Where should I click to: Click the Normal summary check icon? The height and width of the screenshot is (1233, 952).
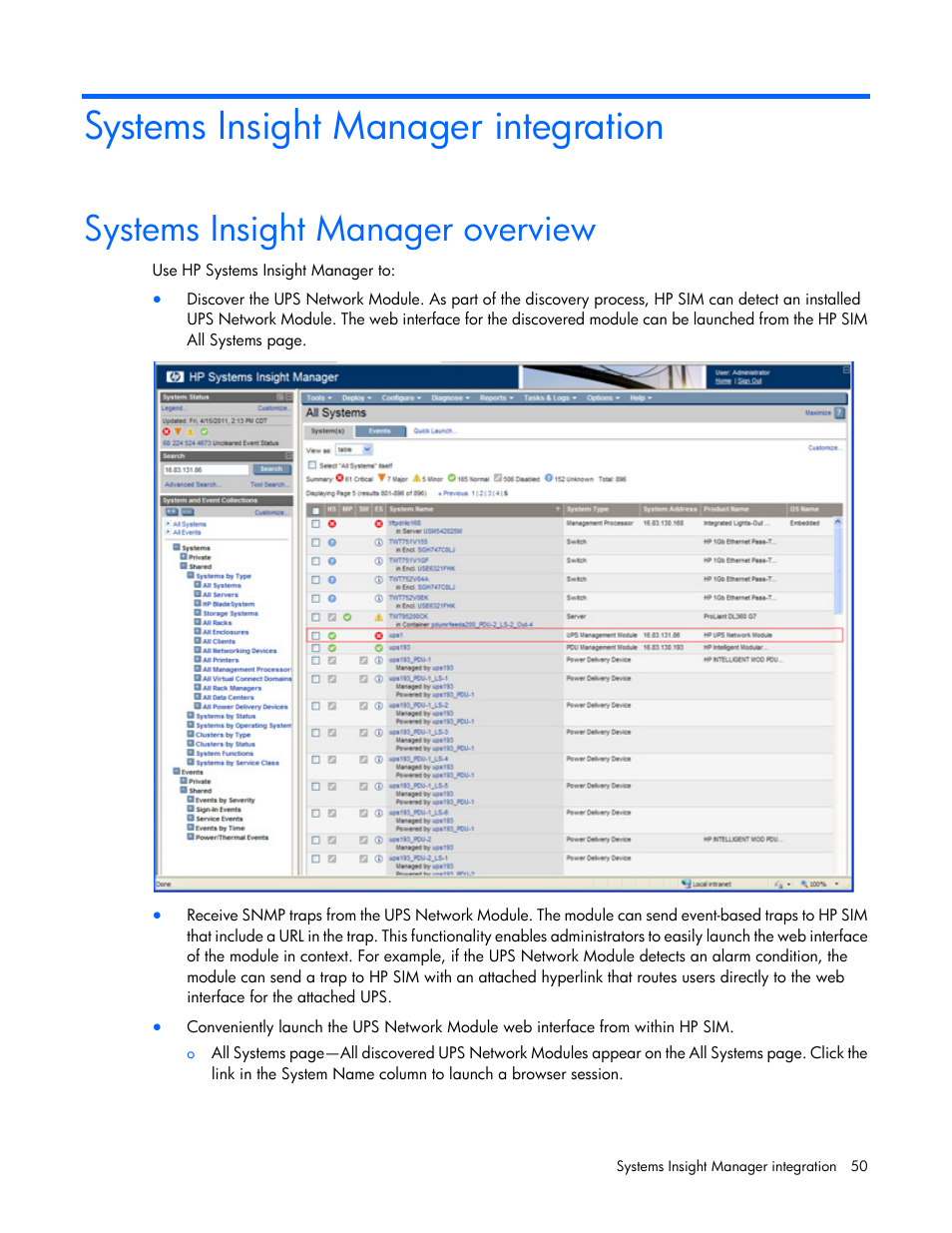click(452, 478)
